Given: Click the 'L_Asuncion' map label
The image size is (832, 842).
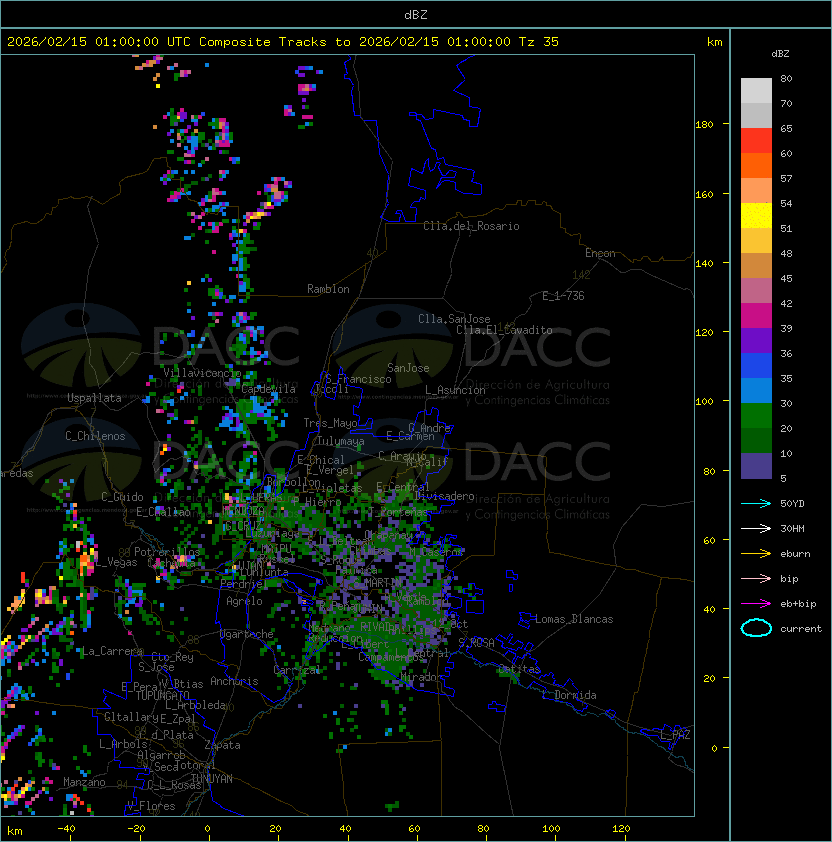Looking at the screenshot, I should tap(455, 390).
